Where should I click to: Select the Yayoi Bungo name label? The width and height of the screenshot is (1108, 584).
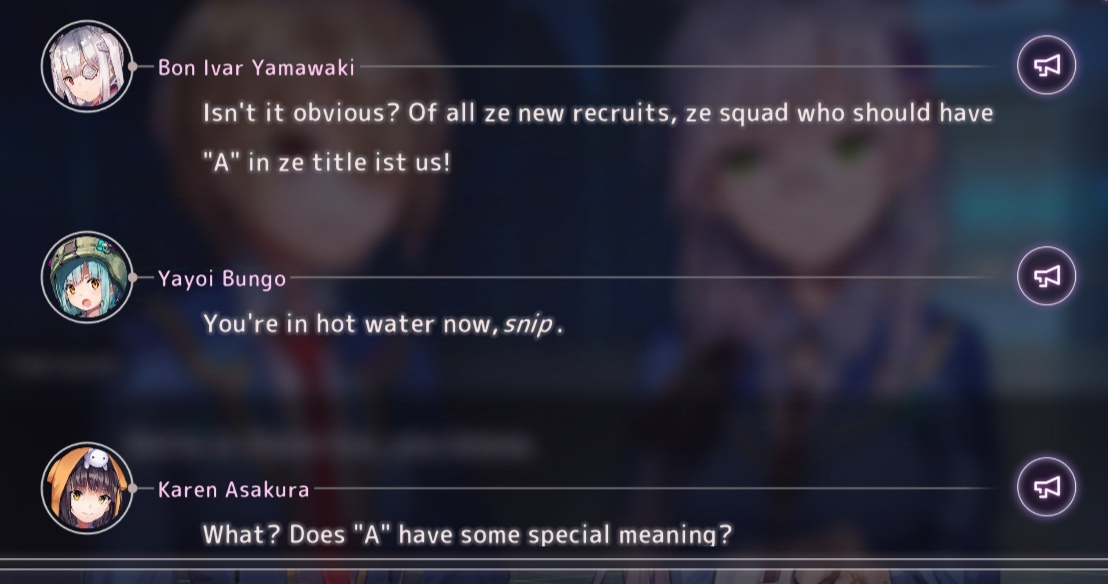point(222,279)
